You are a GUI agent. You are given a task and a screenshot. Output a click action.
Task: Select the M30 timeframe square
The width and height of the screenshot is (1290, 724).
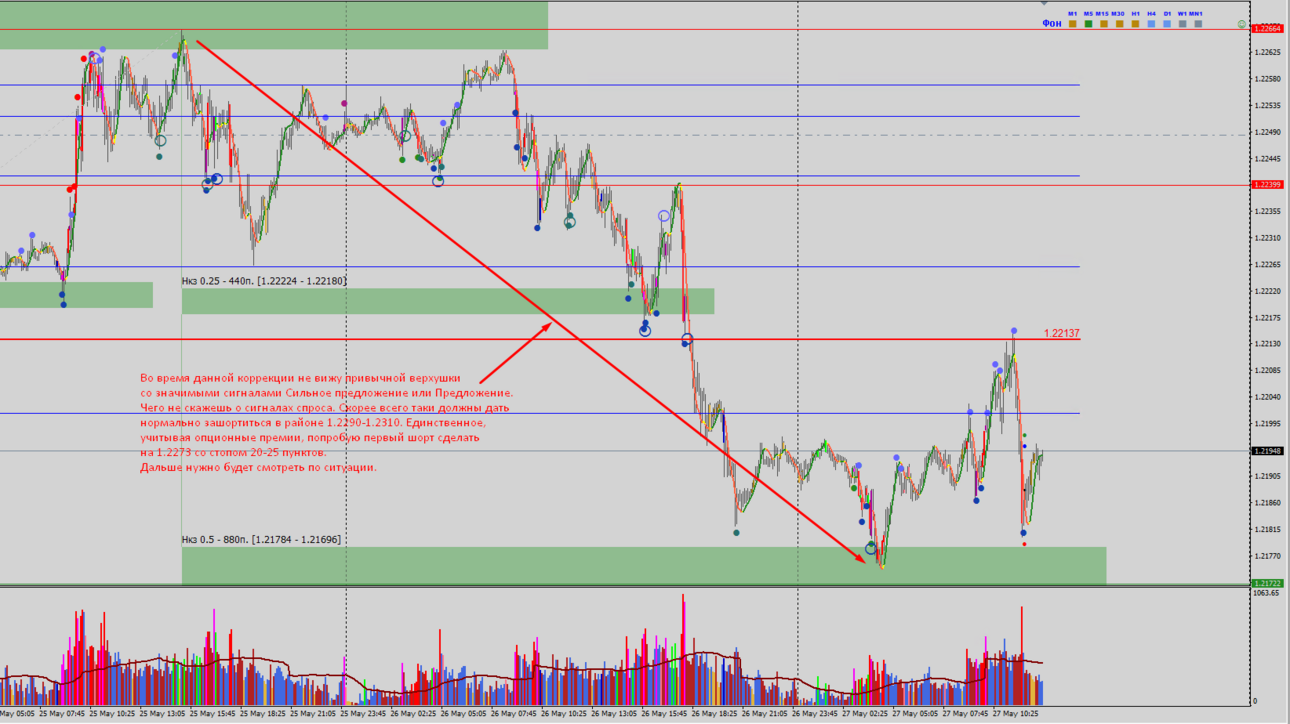(1120, 24)
